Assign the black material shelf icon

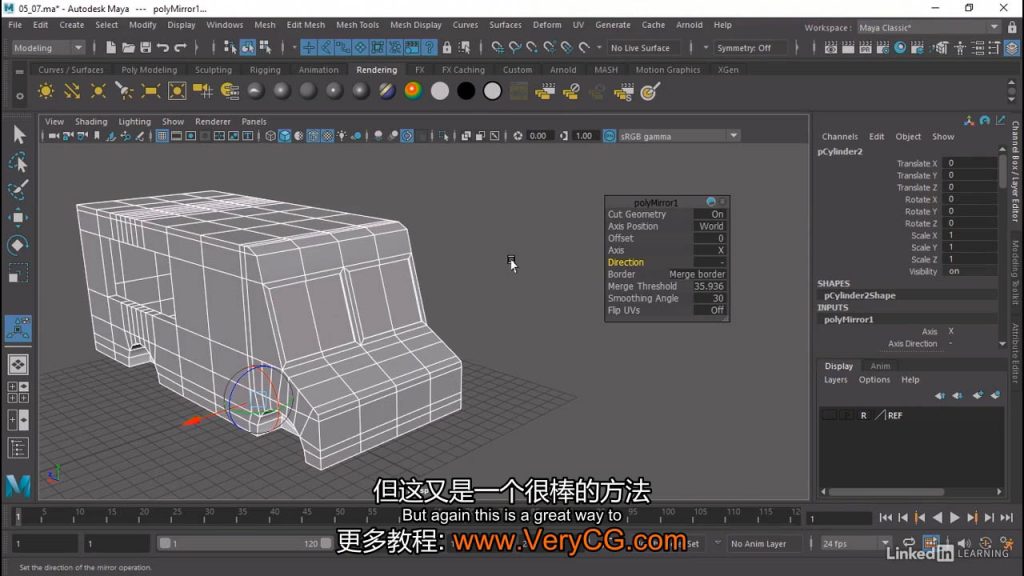click(466, 91)
